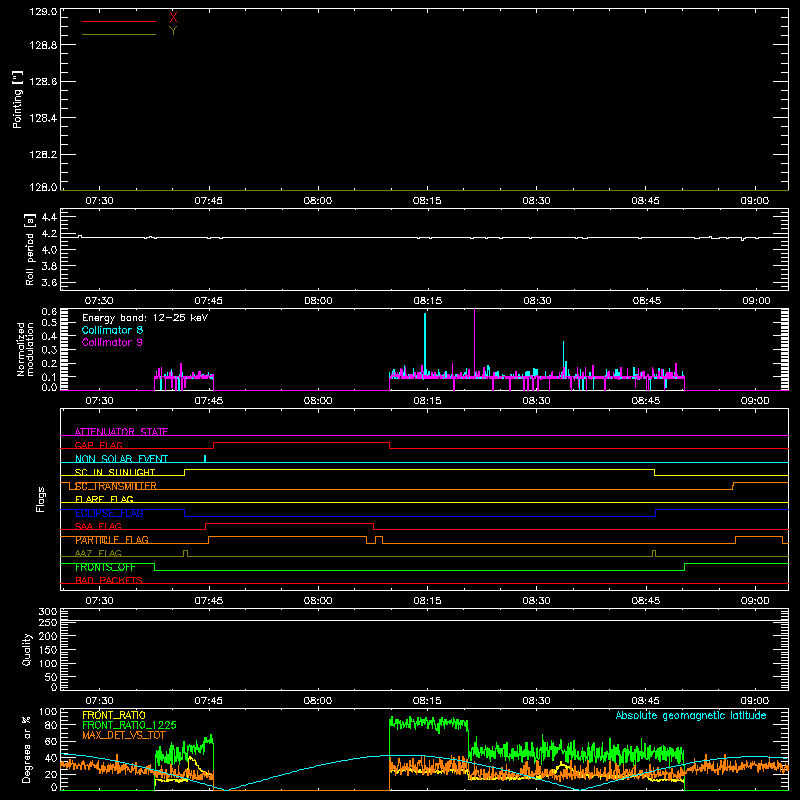Click the Degrees or % axis title
Viewport: 800px width, 800px height.
pos(26,749)
